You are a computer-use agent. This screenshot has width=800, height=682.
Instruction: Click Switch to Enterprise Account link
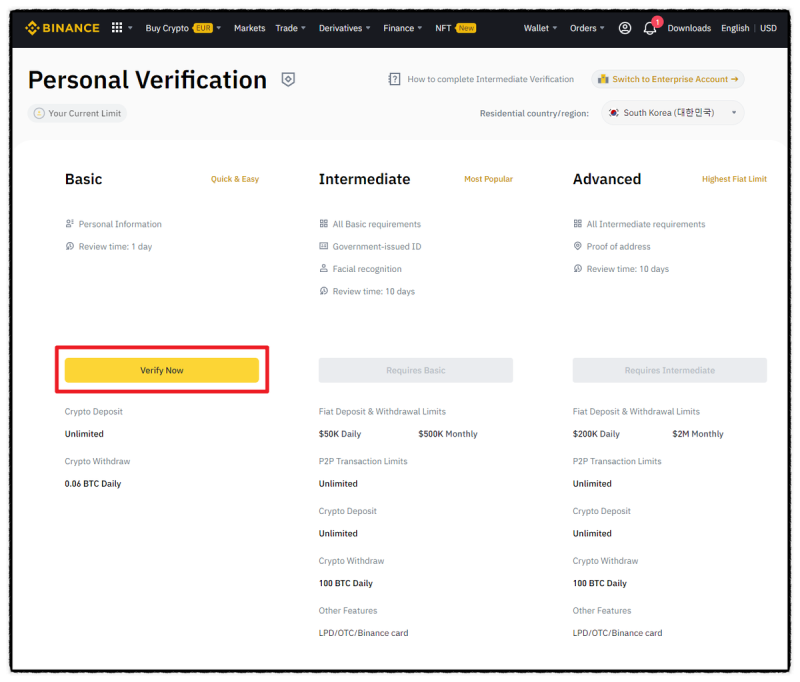click(668, 79)
